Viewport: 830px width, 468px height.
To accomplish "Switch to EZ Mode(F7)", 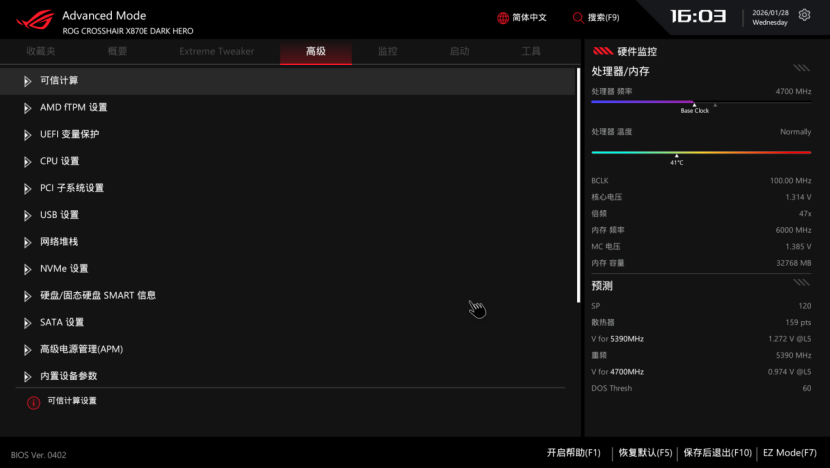I will (789, 453).
